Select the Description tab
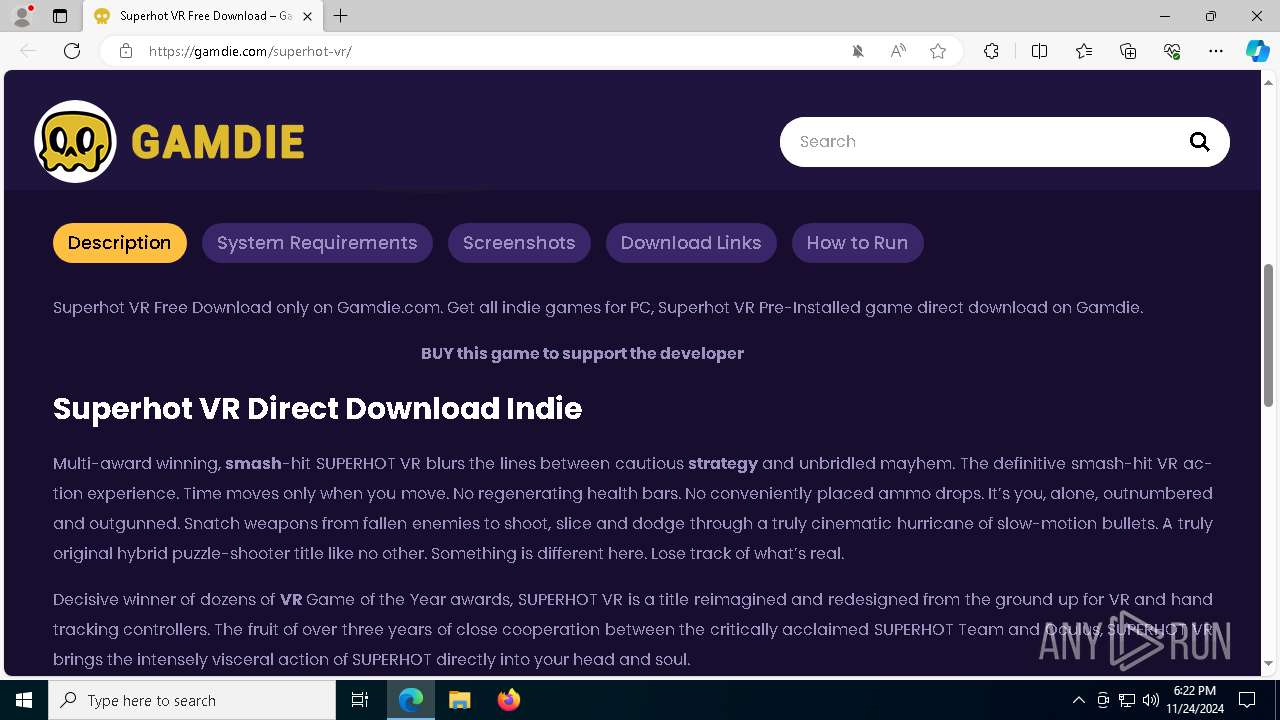Image resolution: width=1280 pixels, height=720 pixels. coord(119,243)
